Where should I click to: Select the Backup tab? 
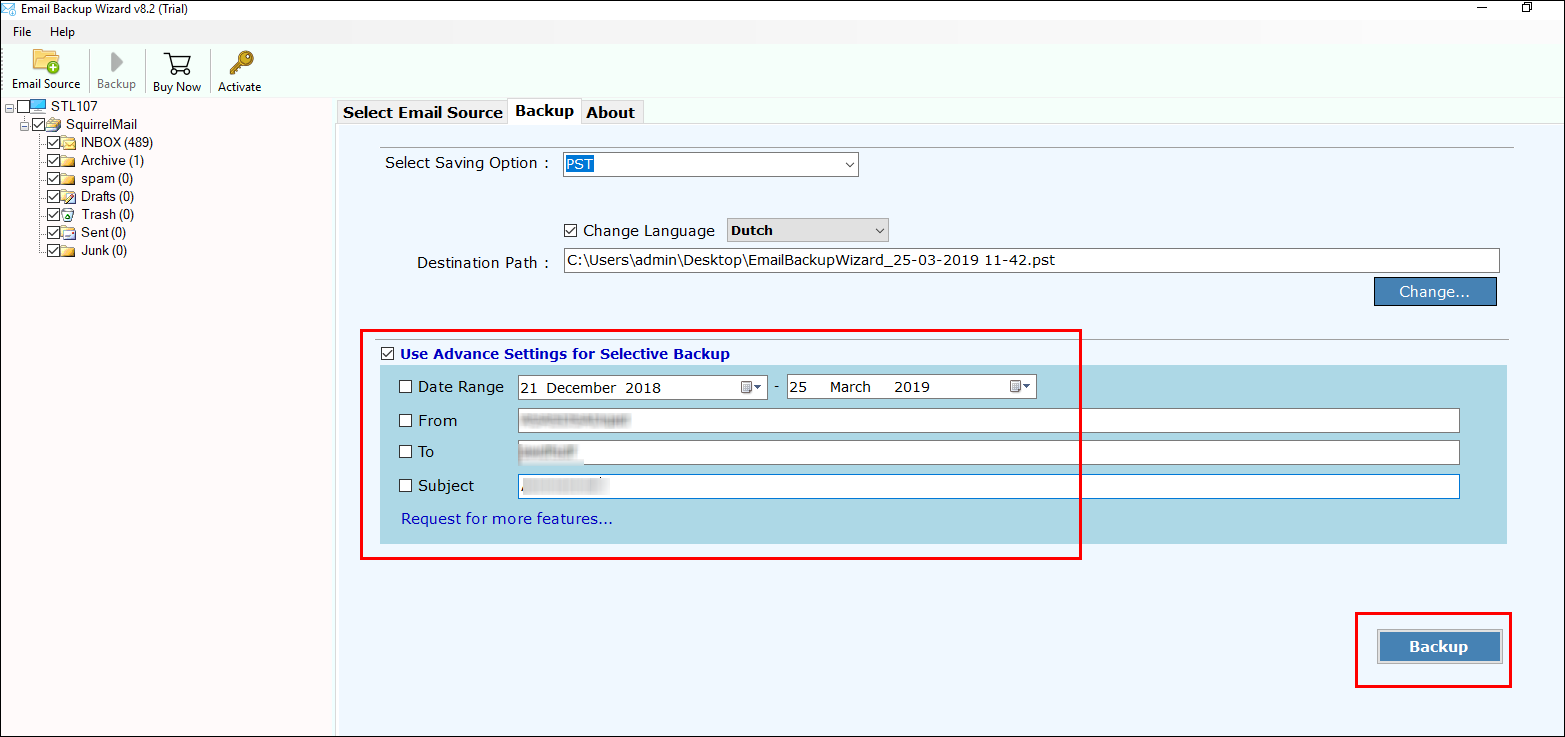click(x=544, y=111)
